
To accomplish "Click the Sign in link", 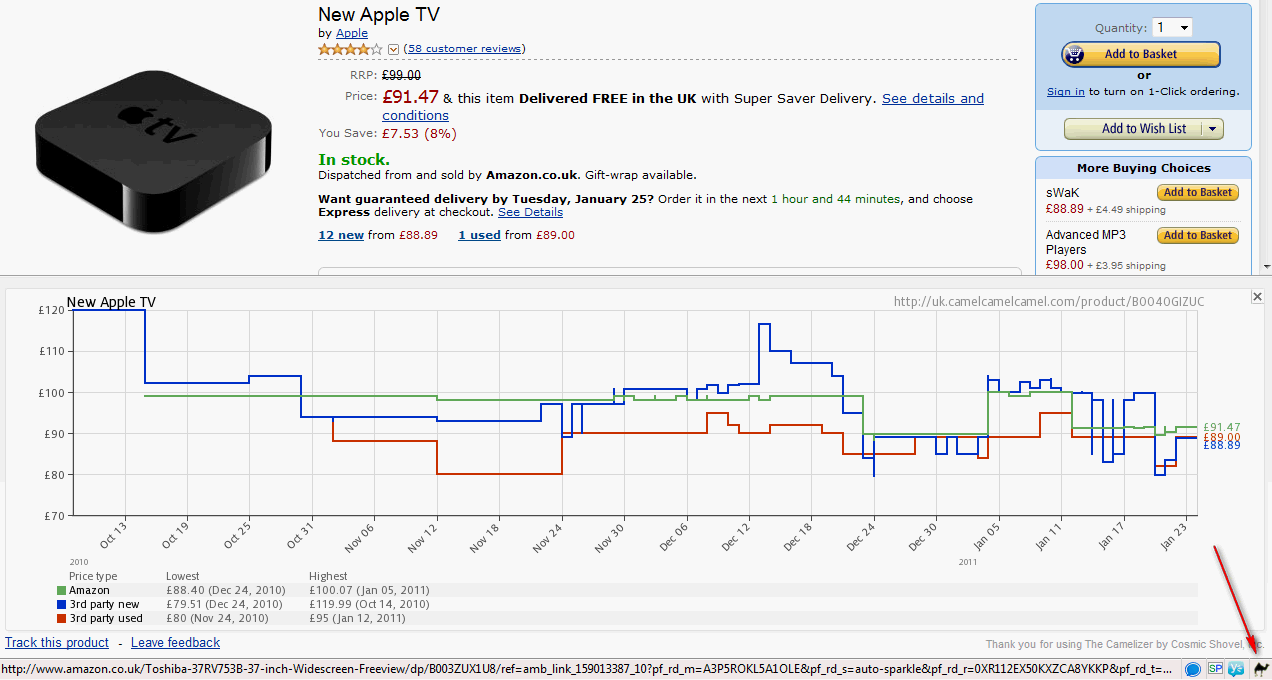I will (x=1066, y=91).
